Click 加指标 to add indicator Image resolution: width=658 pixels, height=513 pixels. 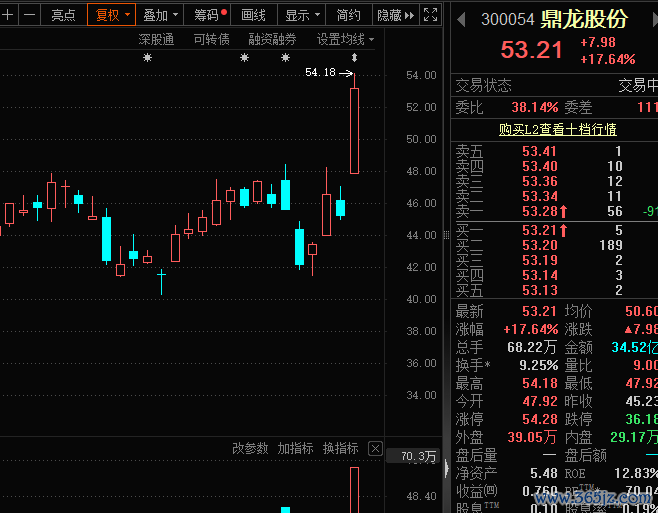pyautogui.click(x=295, y=448)
